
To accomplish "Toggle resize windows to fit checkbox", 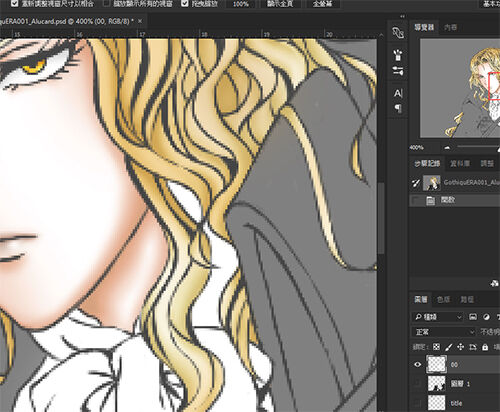I will [15, 4].
